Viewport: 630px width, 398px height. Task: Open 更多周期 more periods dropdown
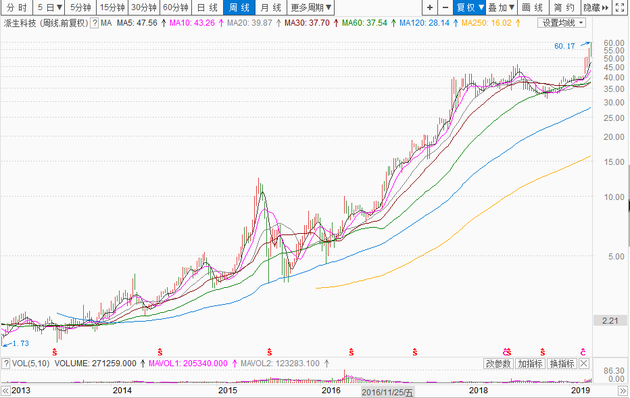point(311,7)
